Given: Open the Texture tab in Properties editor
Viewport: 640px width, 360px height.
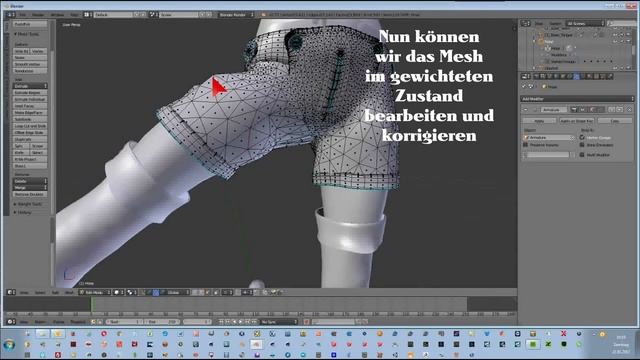Looking at the screenshot, I should [x=597, y=76].
